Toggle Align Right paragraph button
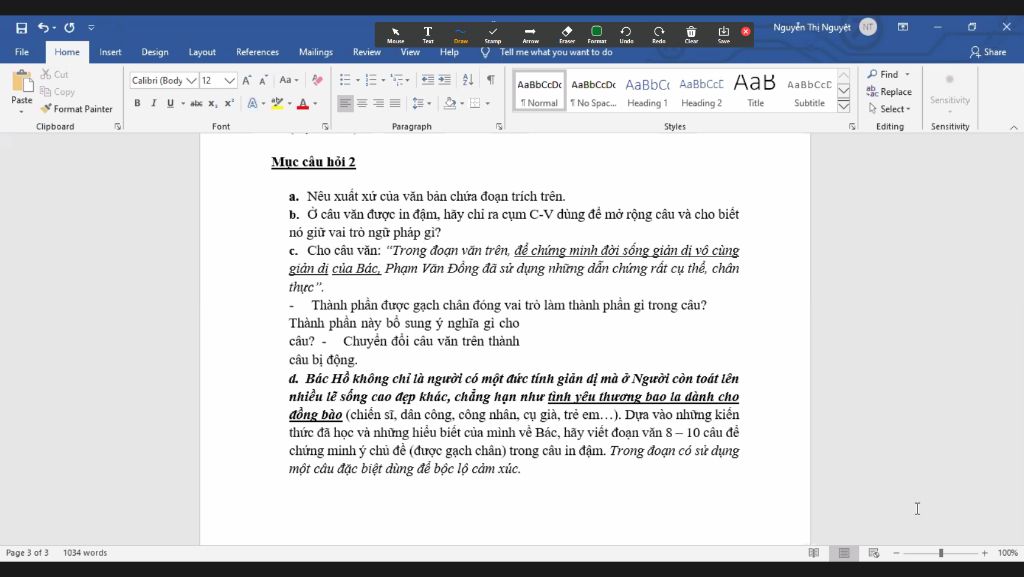Viewport: 1024px width, 577px height. (x=379, y=103)
